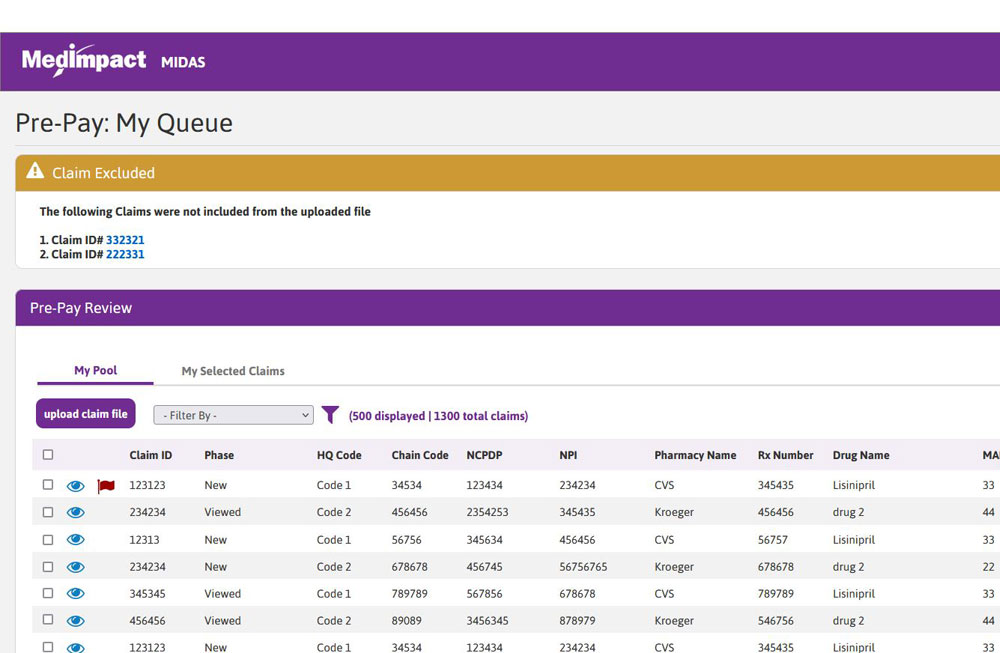Click the MedImpact logo in the header
Screen dimensions: 1000x653
coord(84,61)
